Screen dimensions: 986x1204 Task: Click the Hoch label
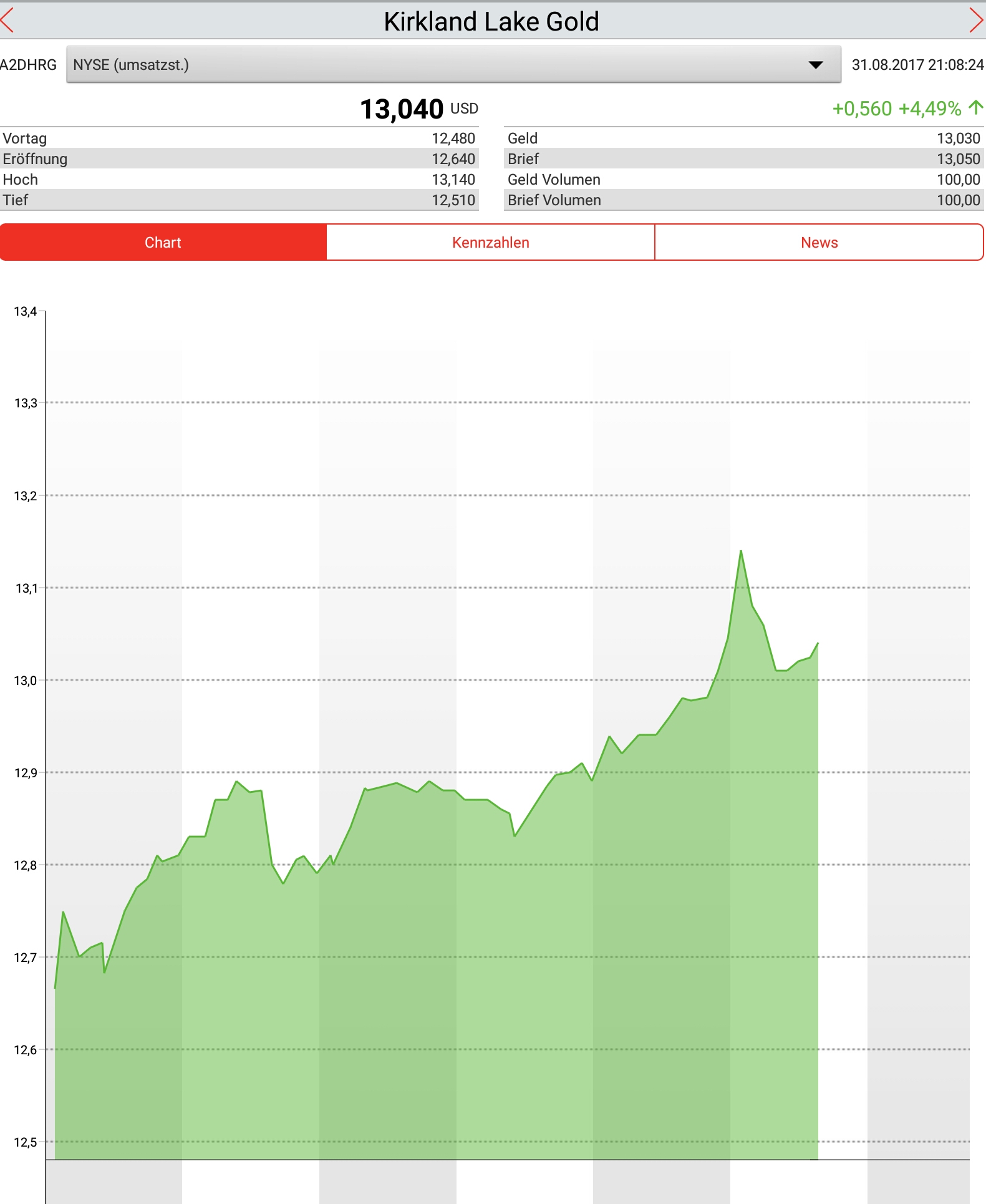coord(21,180)
